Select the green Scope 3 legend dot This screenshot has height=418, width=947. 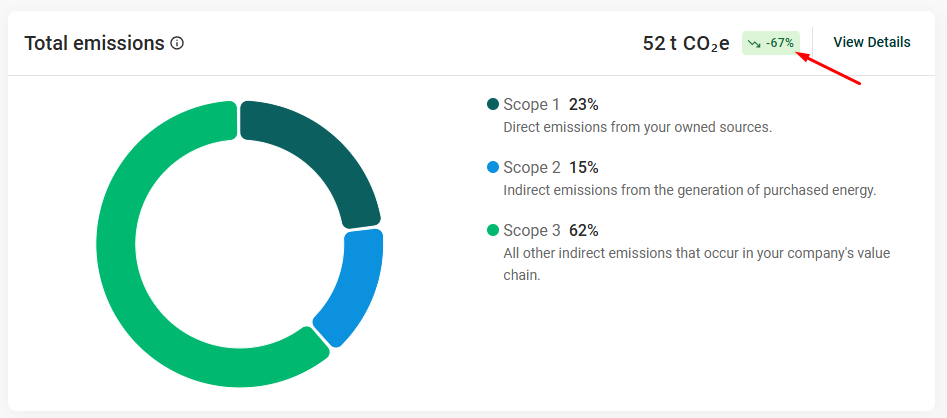[x=492, y=231]
